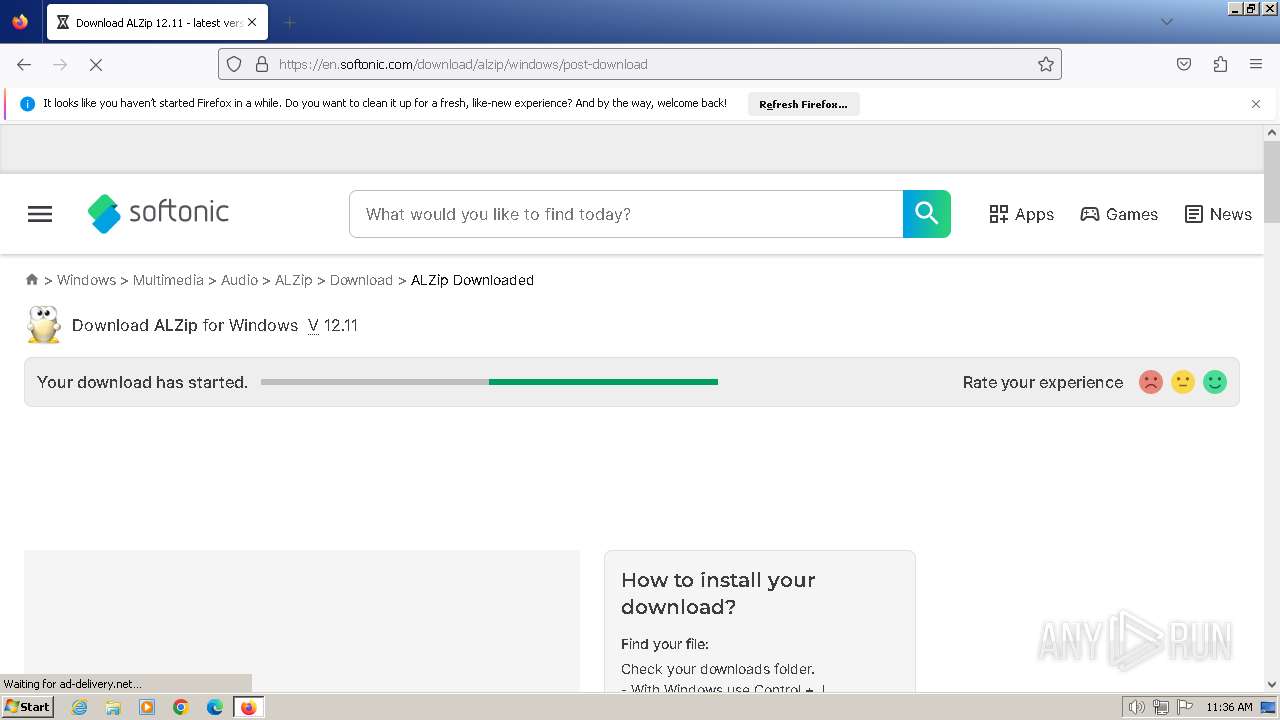Launch Chrome from taskbar
Screen dimensions: 1280x720
[181, 707]
